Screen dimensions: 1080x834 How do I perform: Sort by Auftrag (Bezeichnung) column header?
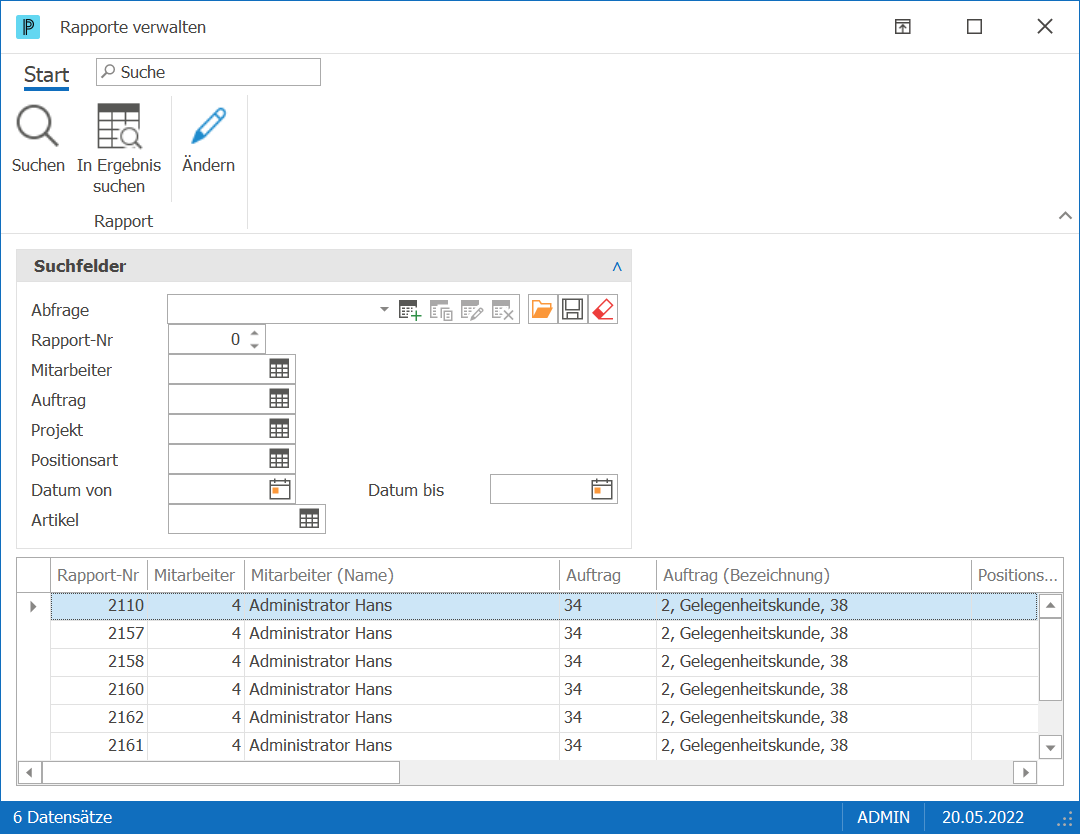(x=813, y=575)
